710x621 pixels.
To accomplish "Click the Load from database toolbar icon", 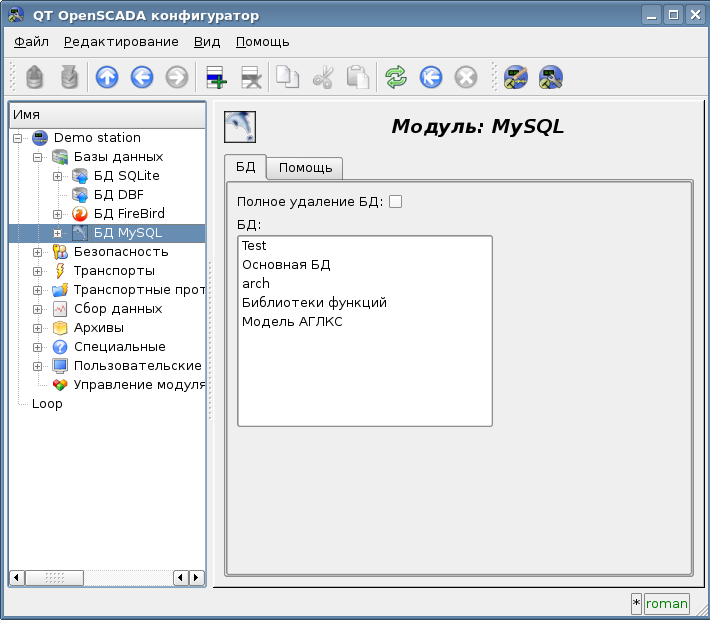I will [34, 77].
